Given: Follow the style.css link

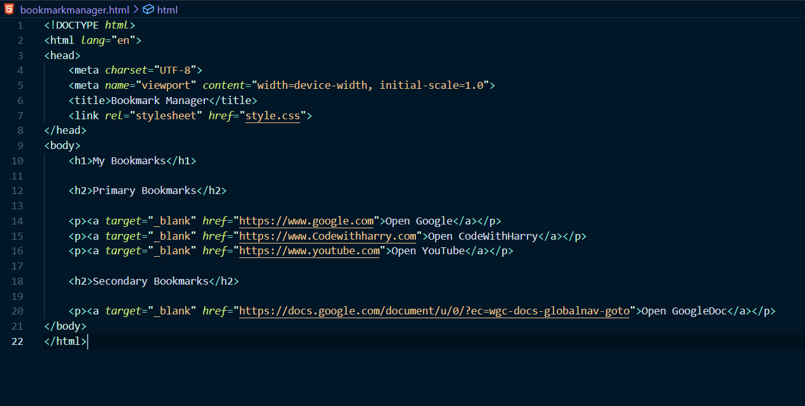Looking at the screenshot, I should [x=273, y=115].
